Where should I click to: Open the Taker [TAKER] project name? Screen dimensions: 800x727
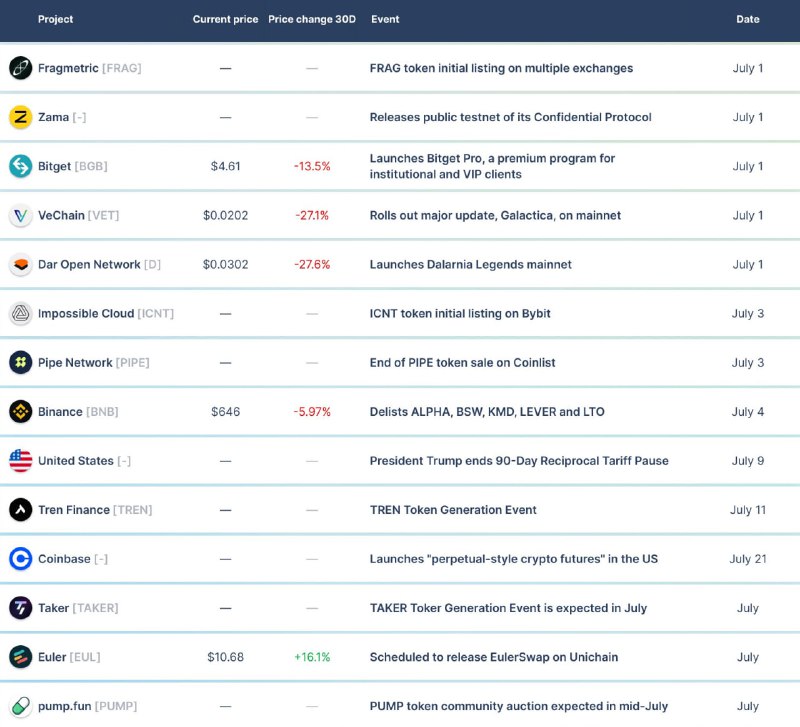click(78, 608)
